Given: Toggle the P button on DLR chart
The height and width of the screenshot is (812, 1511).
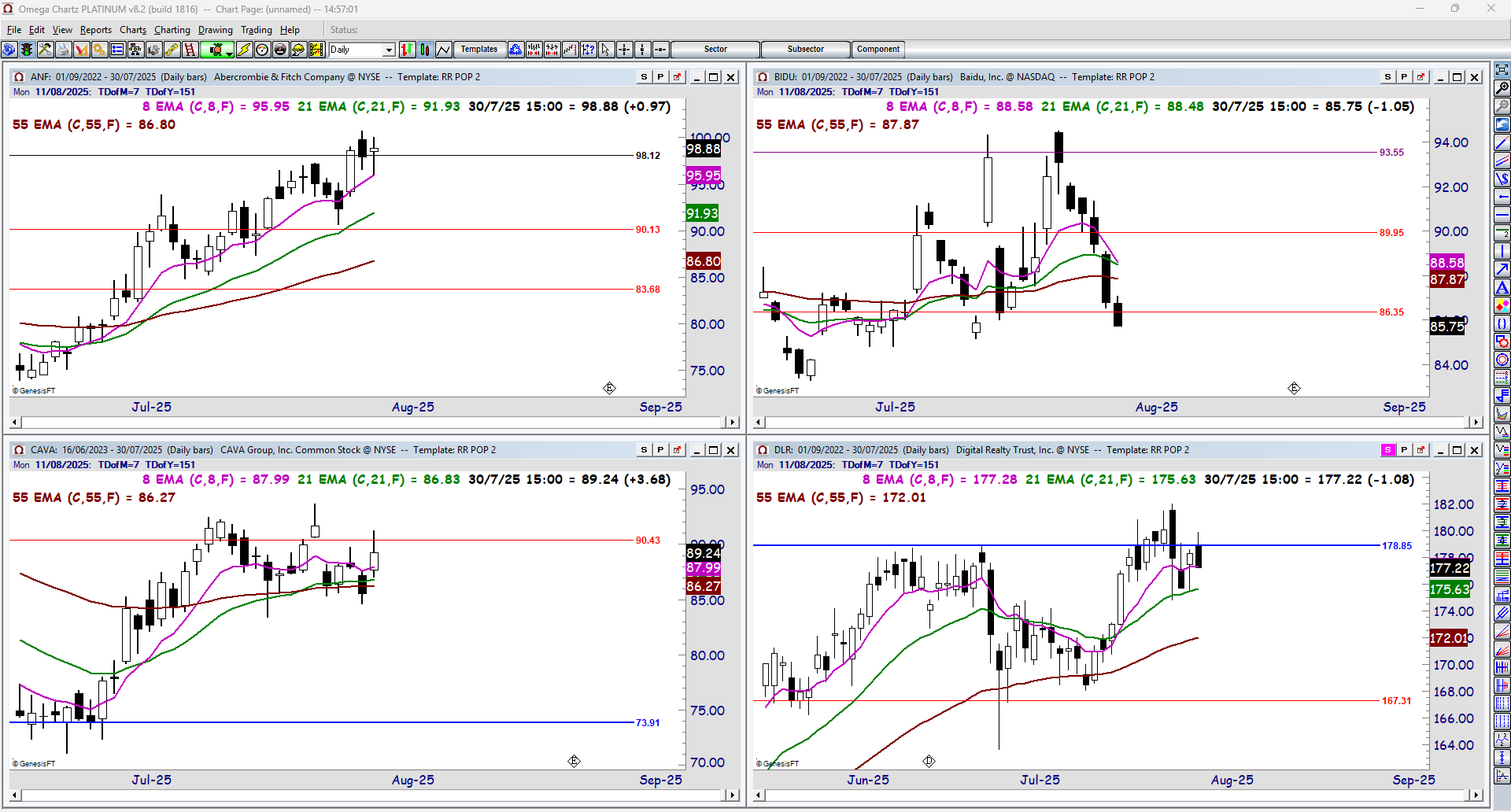Looking at the screenshot, I should pos(1404,450).
